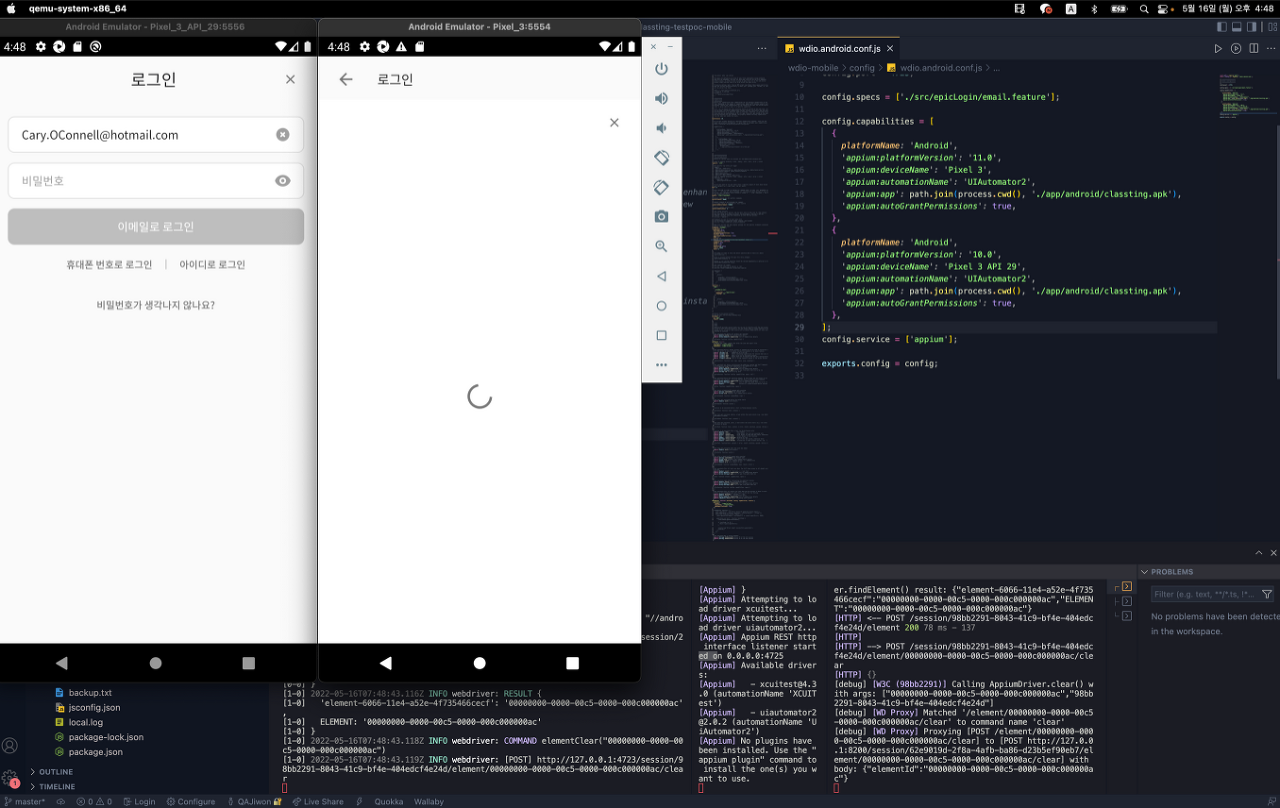Tap 비밀번호가 생각나지 않나요? link
The image size is (1280, 808).
(x=156, y=305)
